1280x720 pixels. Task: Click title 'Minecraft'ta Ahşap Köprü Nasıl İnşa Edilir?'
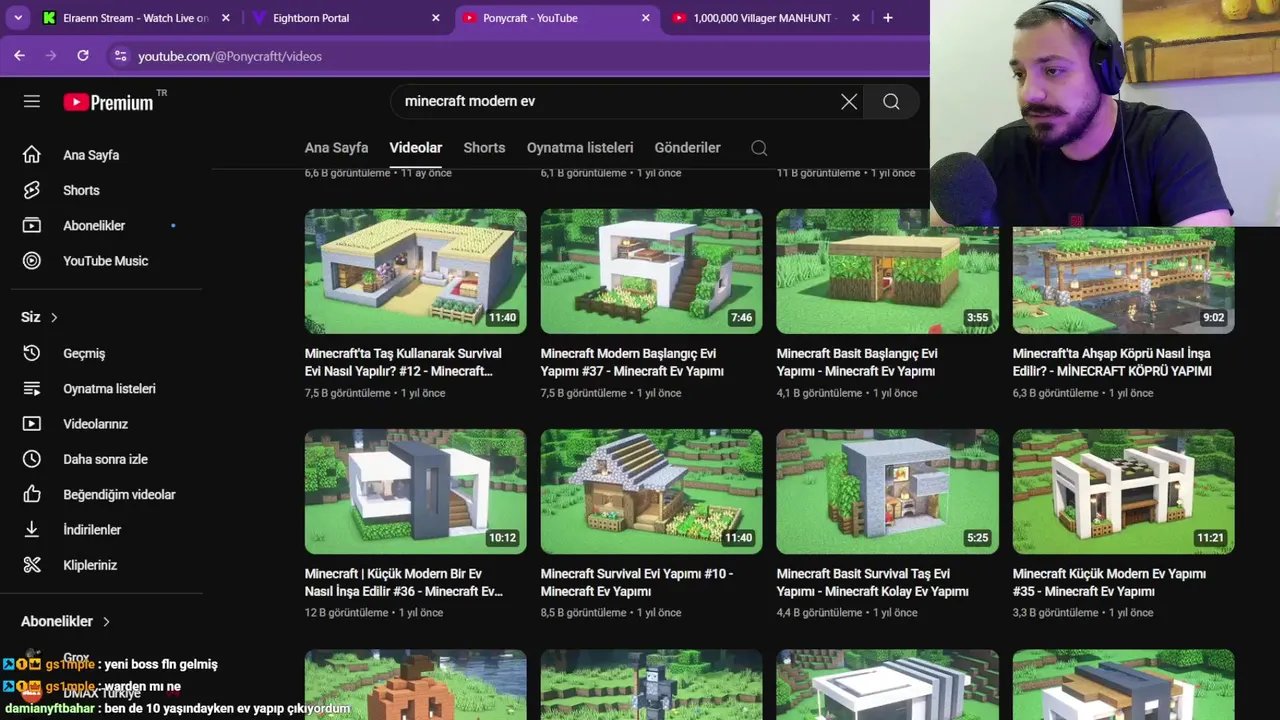[1112, 362]
